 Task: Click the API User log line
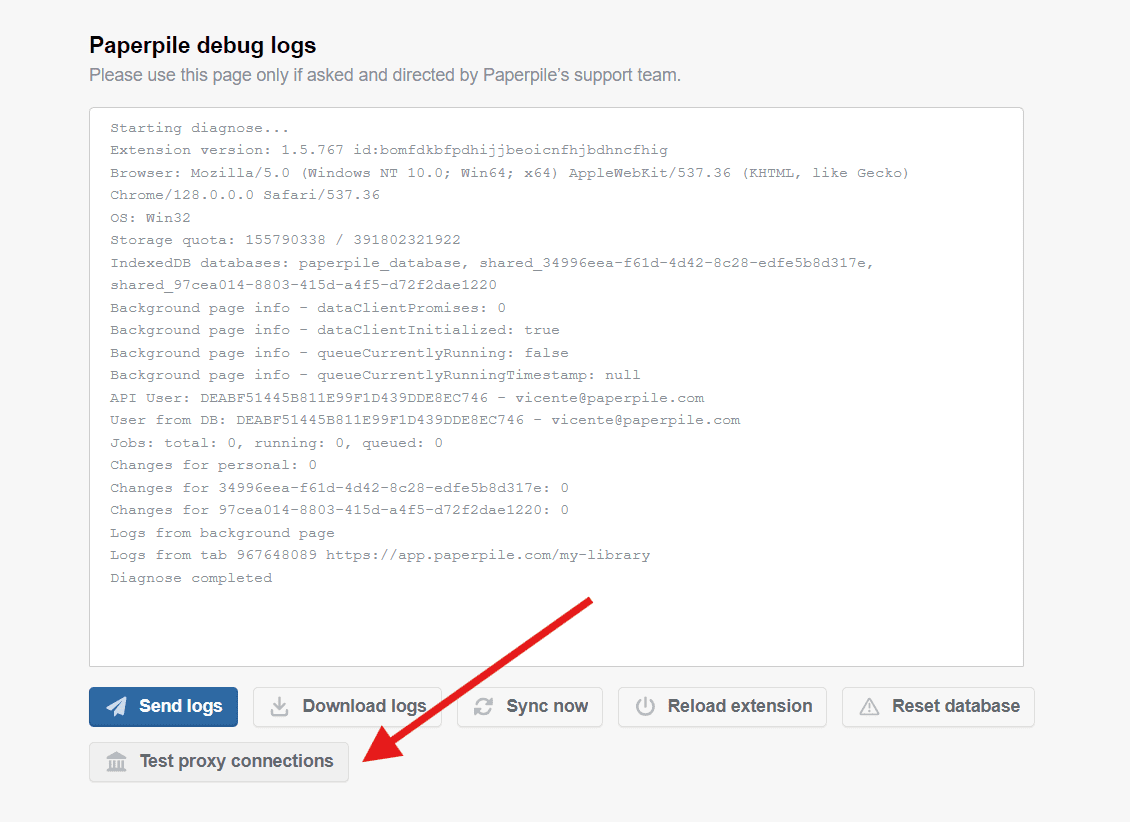[407, 398]
